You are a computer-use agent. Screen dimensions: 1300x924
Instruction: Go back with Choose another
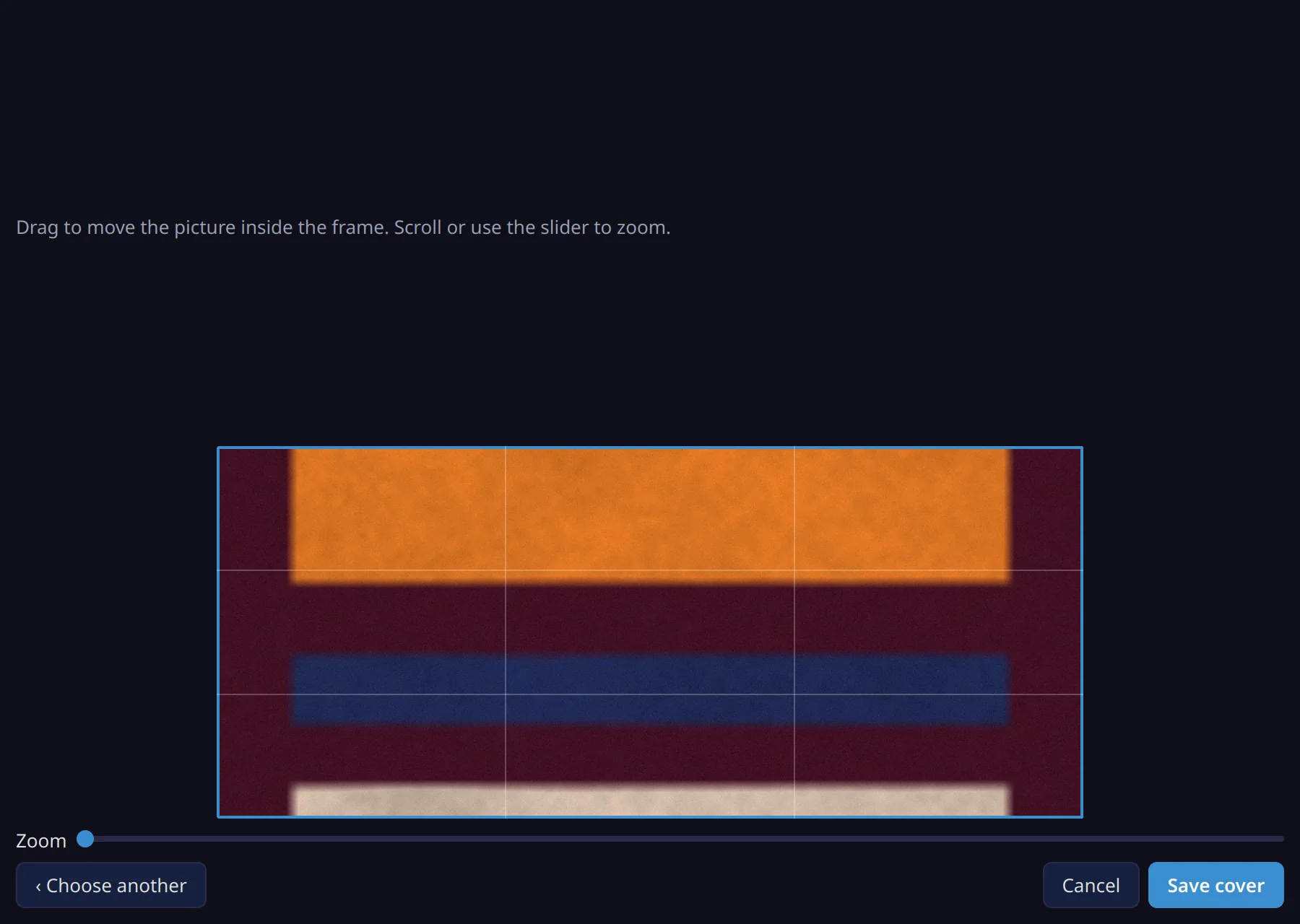click(110, 885)
